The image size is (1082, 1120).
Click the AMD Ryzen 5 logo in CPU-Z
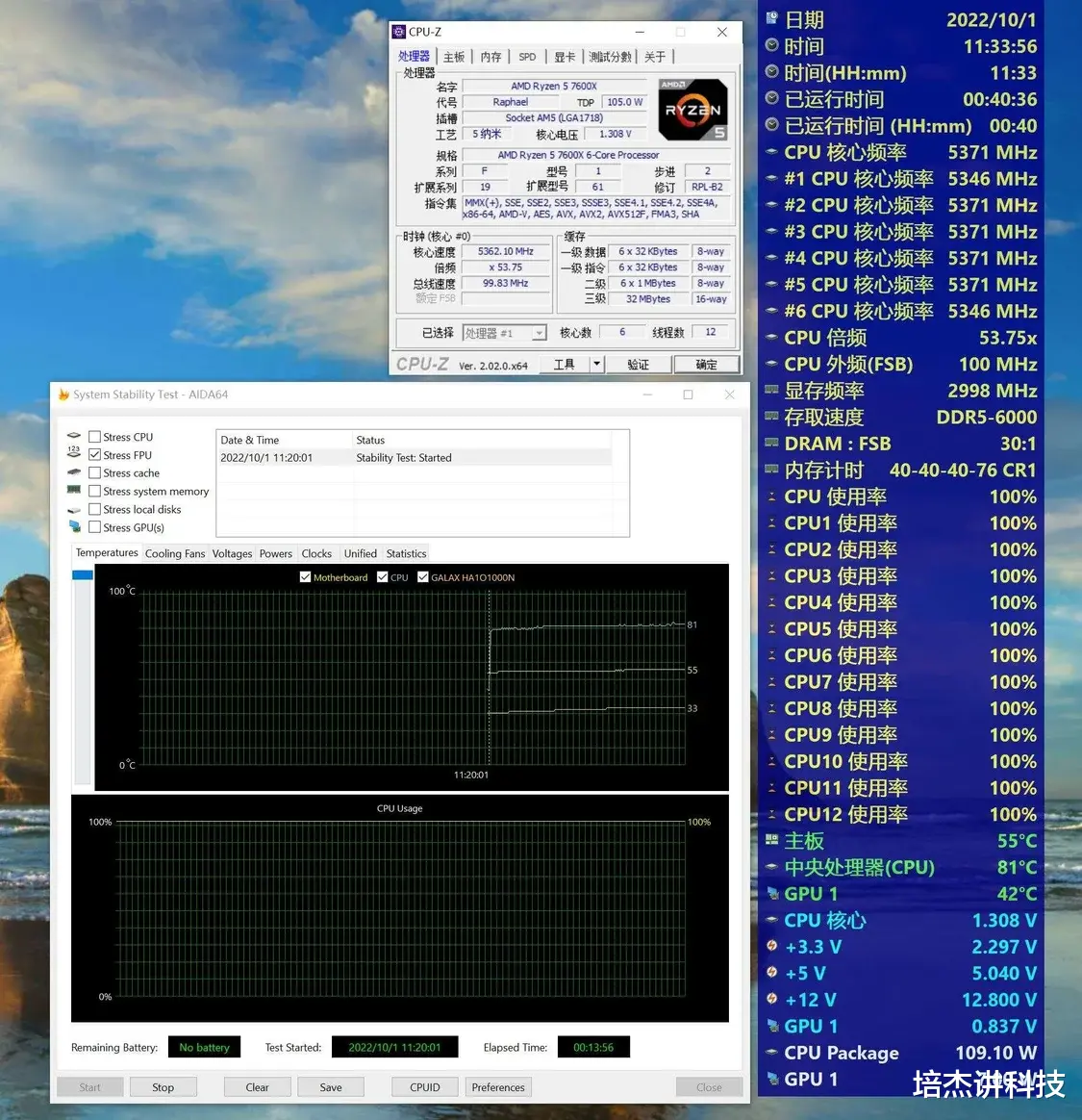[692, 109]
